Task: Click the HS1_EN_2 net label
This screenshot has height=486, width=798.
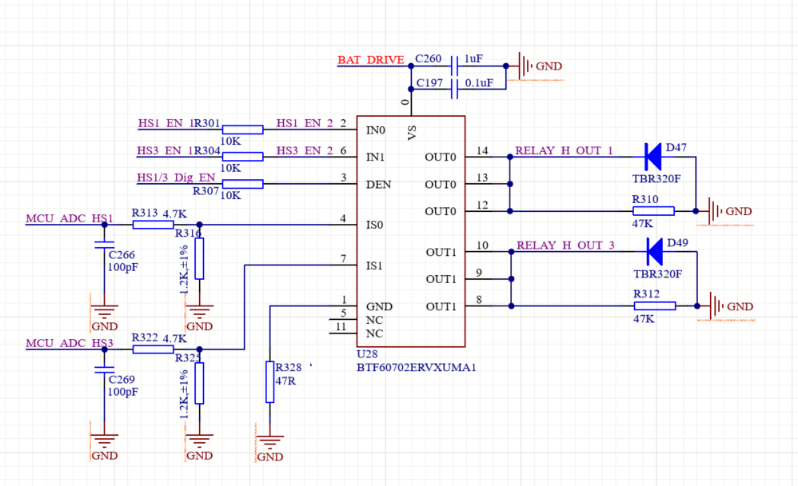Action: click(x=305, y=124)
